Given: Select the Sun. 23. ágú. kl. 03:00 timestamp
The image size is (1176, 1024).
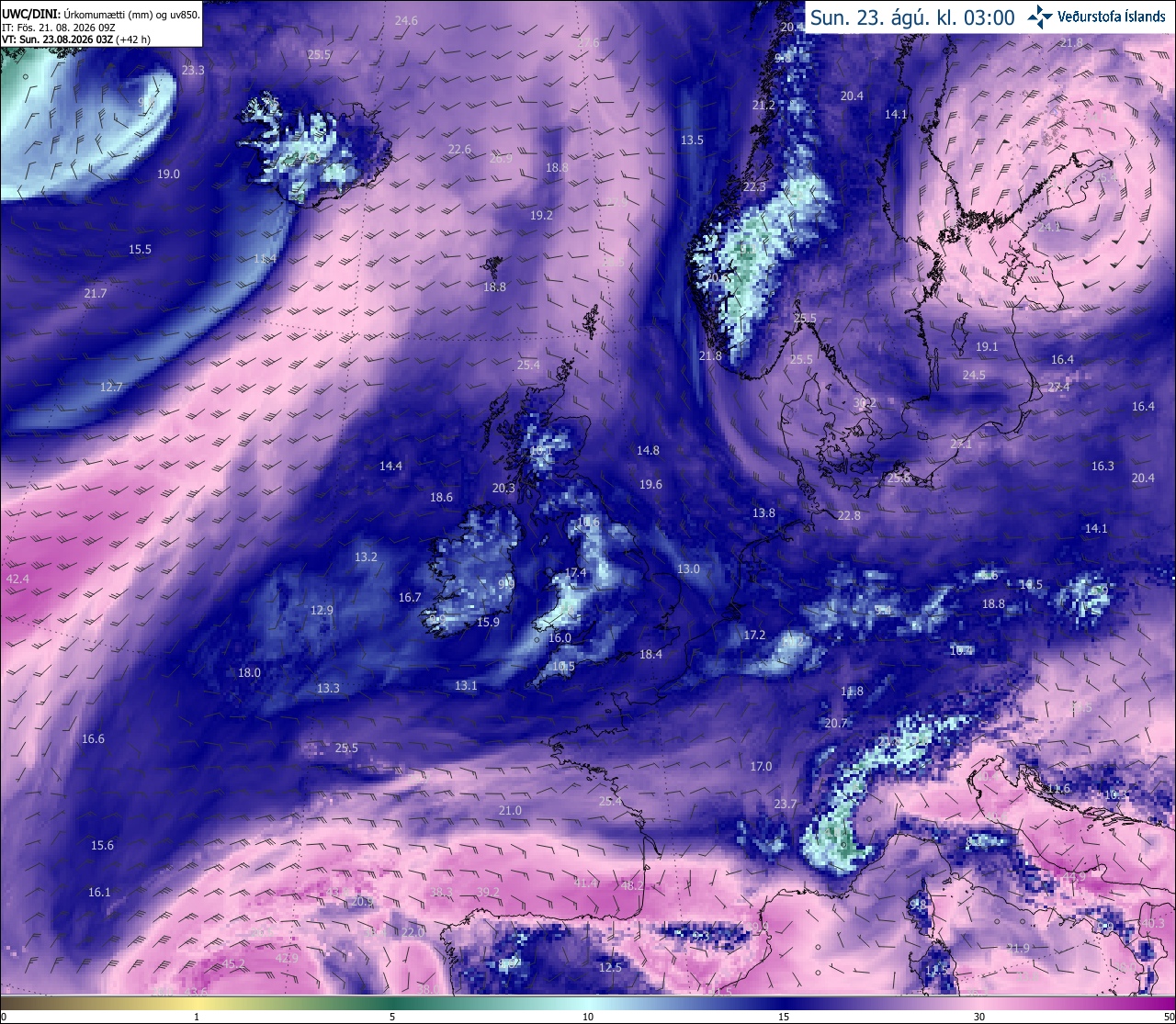Looking at the screenshot, I should pos(912,17).
